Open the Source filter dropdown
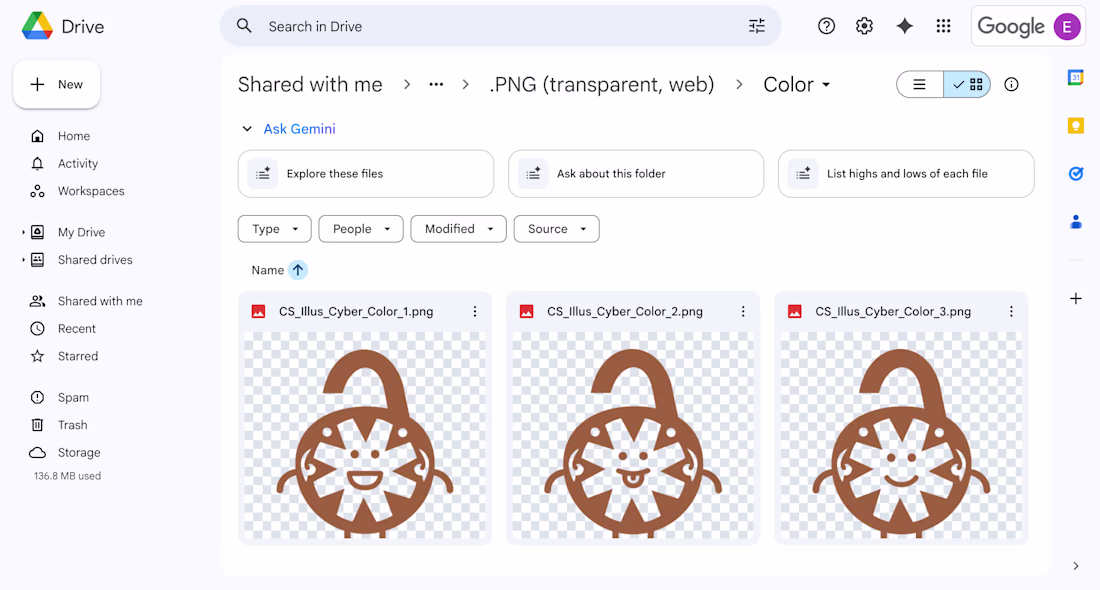The height and width of the screenshot is (590, 1100). 556,229
